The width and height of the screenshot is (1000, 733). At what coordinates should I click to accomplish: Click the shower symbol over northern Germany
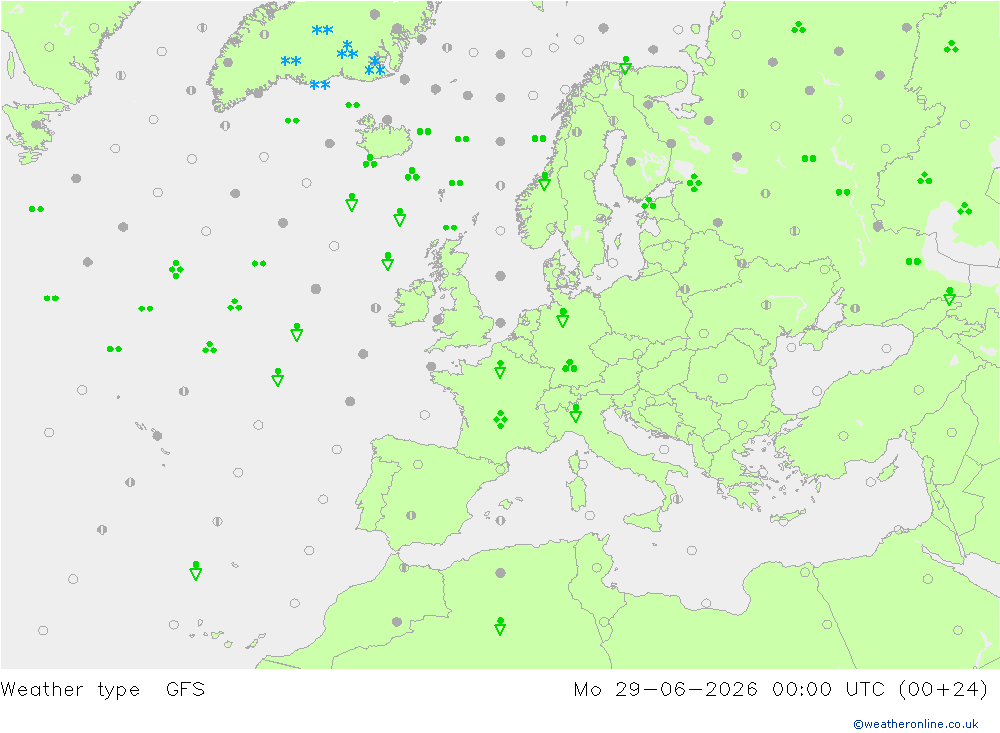(562, 318)
